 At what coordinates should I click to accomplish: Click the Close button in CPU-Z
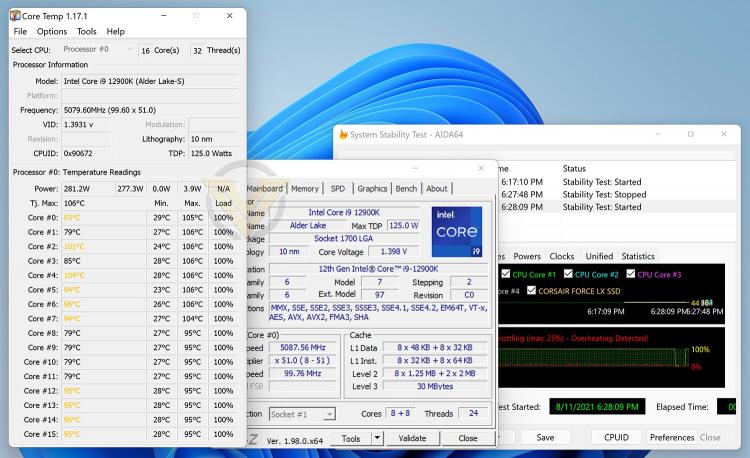click(x=468, y=438)
